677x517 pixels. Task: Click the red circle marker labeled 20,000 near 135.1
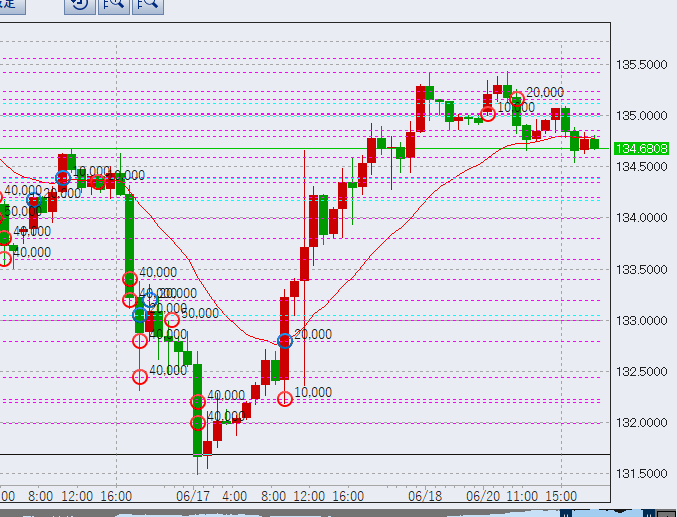coord(517,100)
